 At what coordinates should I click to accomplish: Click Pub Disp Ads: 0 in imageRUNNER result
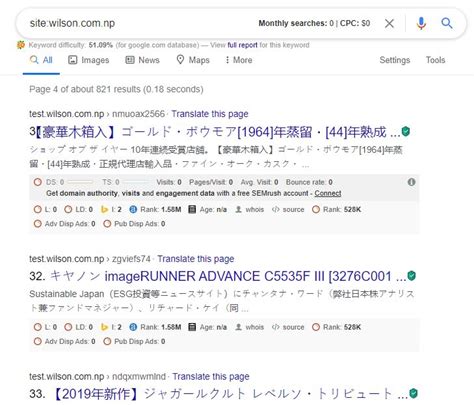coord(134,341)
